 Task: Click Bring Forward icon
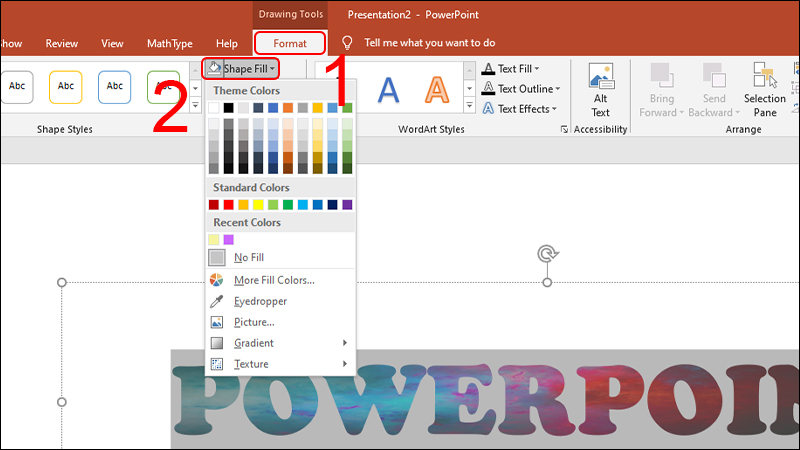click(662, 76)
